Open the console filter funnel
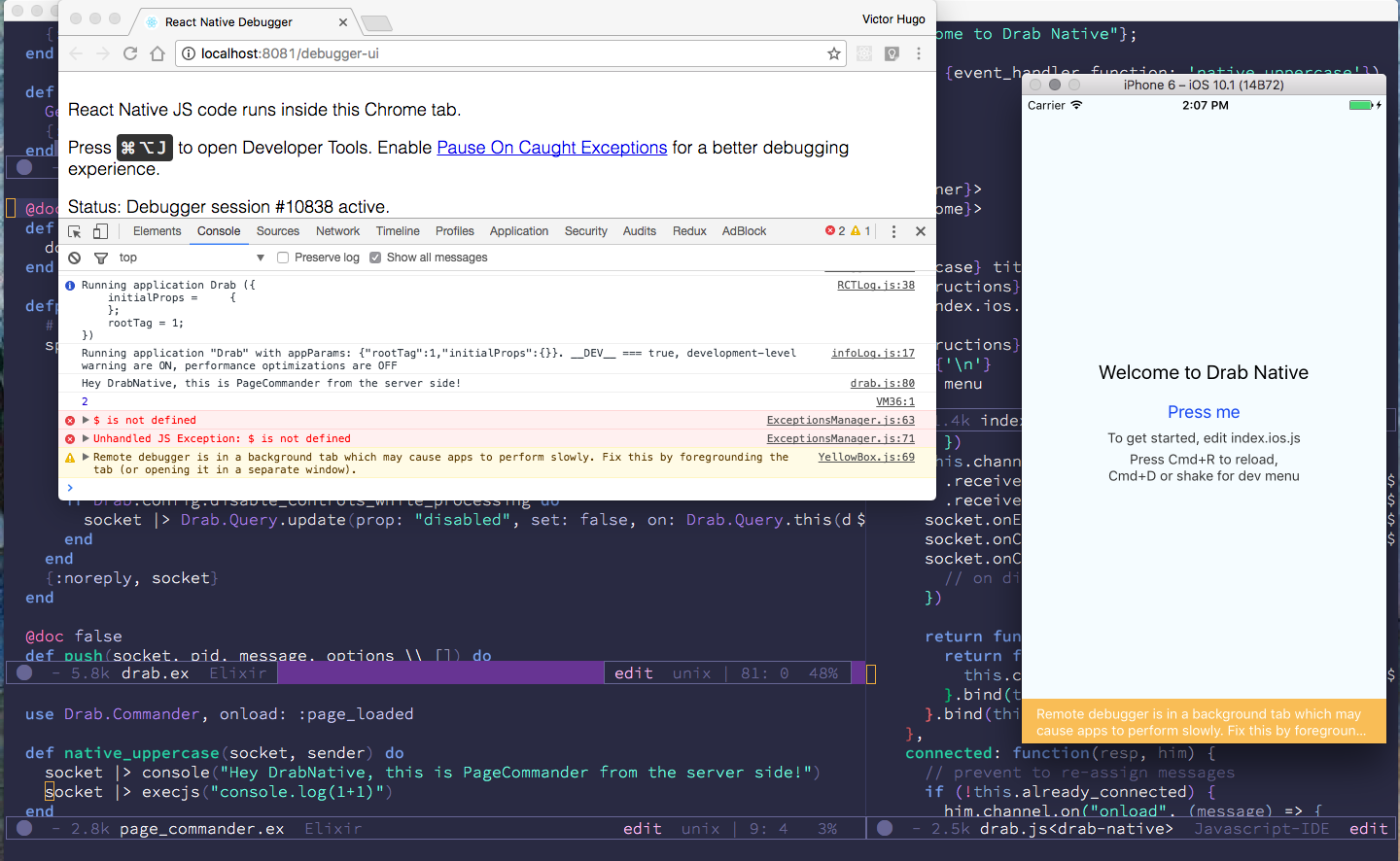 coord(100,258)
